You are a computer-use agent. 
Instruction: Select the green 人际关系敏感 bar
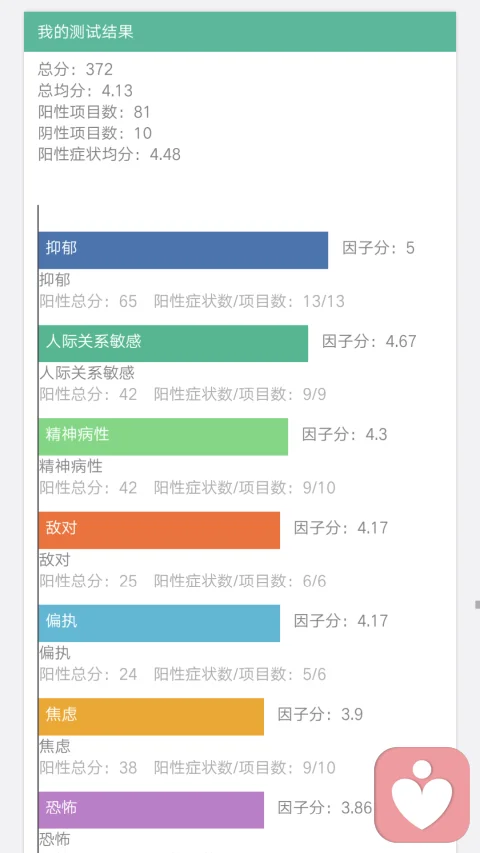pos(173,343)
